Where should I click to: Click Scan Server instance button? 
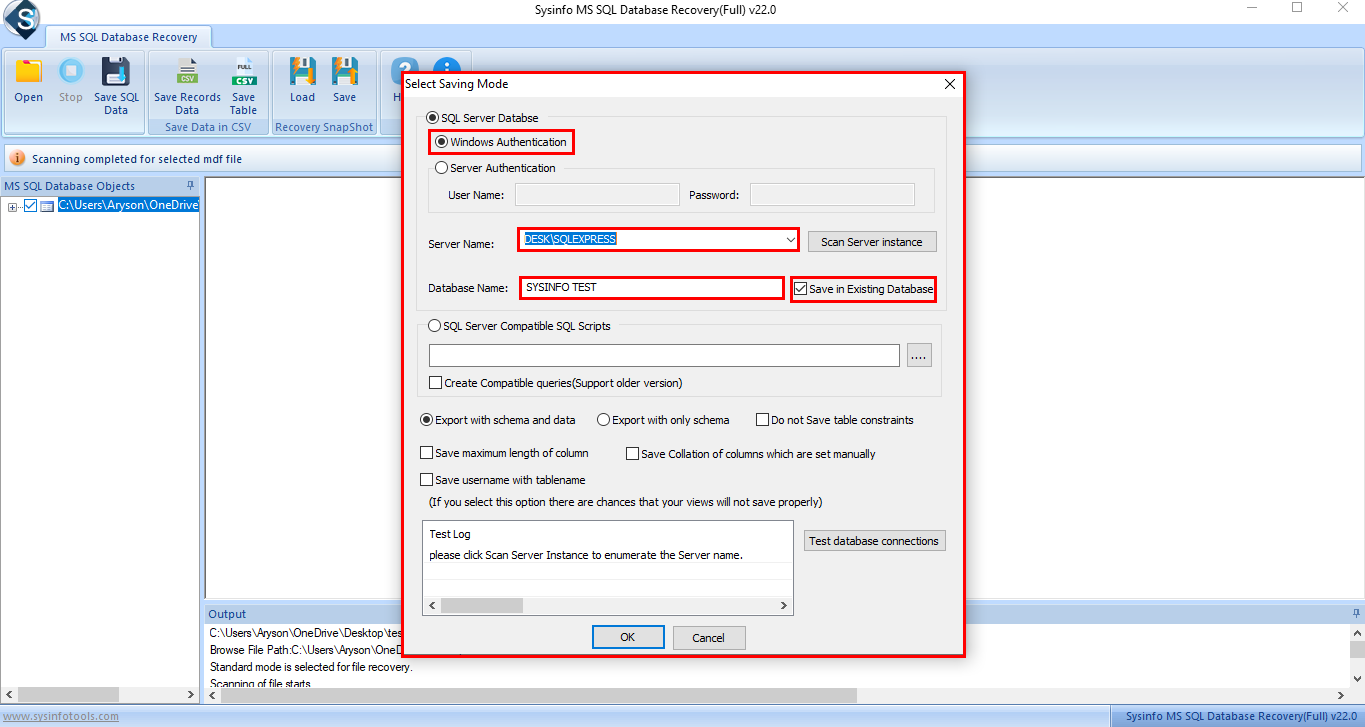(x=872, y=242)
